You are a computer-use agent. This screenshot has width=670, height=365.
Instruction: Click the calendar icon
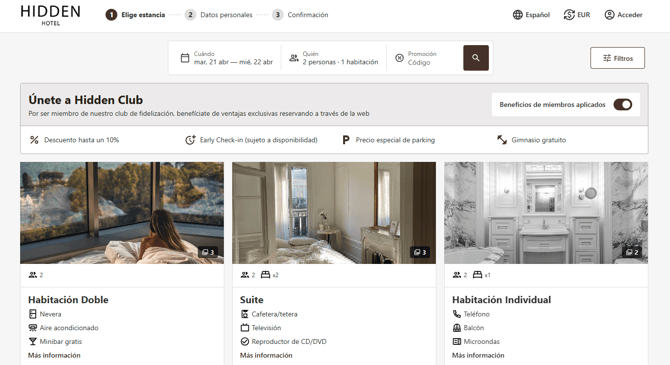(185, 58)
